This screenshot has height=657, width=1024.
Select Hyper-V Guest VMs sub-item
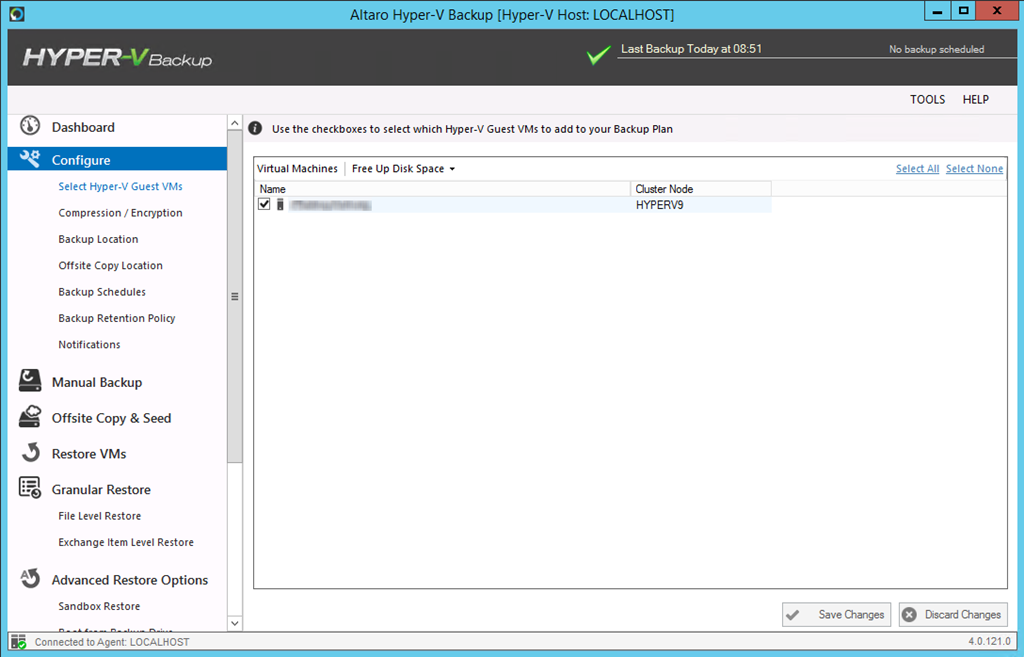click(120, 186)
